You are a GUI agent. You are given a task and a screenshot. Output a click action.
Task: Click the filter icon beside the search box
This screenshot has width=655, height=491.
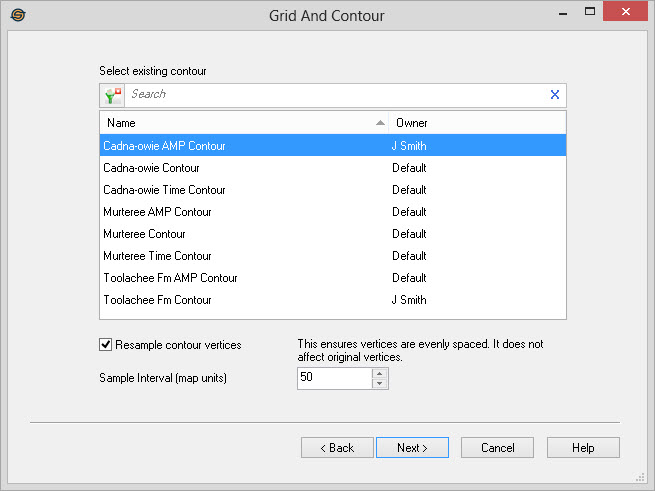tap(112, 95)
